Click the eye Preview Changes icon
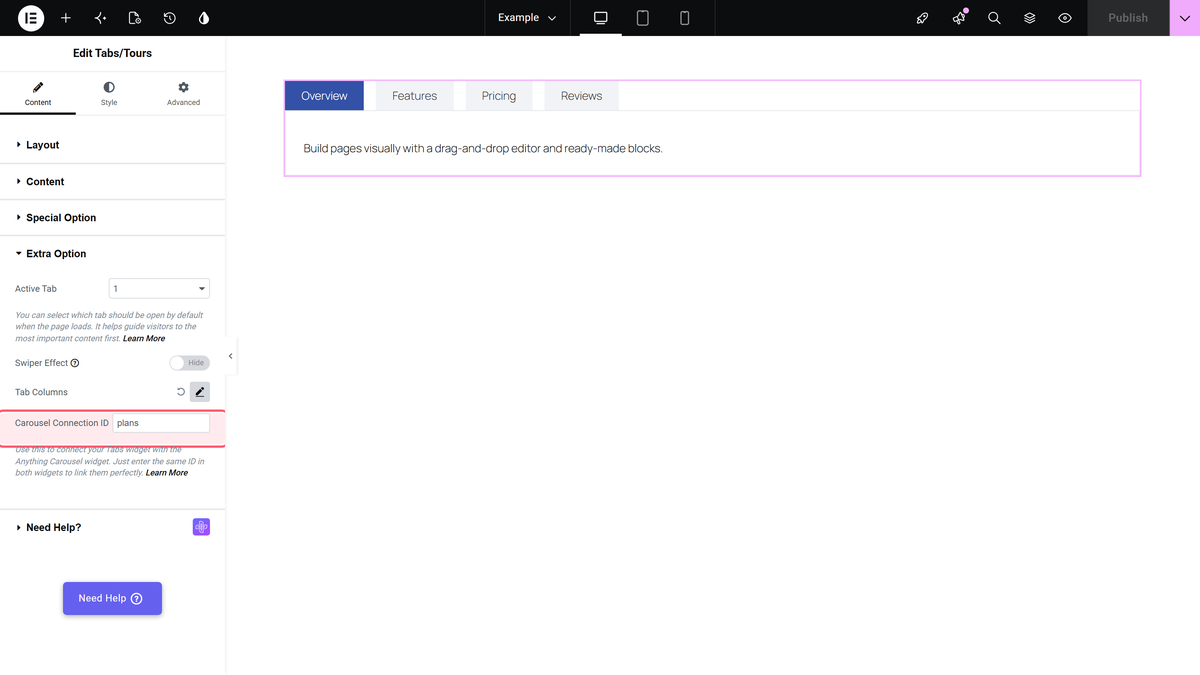This screenshot has height=675, width=1200. tap(1065, 18)
